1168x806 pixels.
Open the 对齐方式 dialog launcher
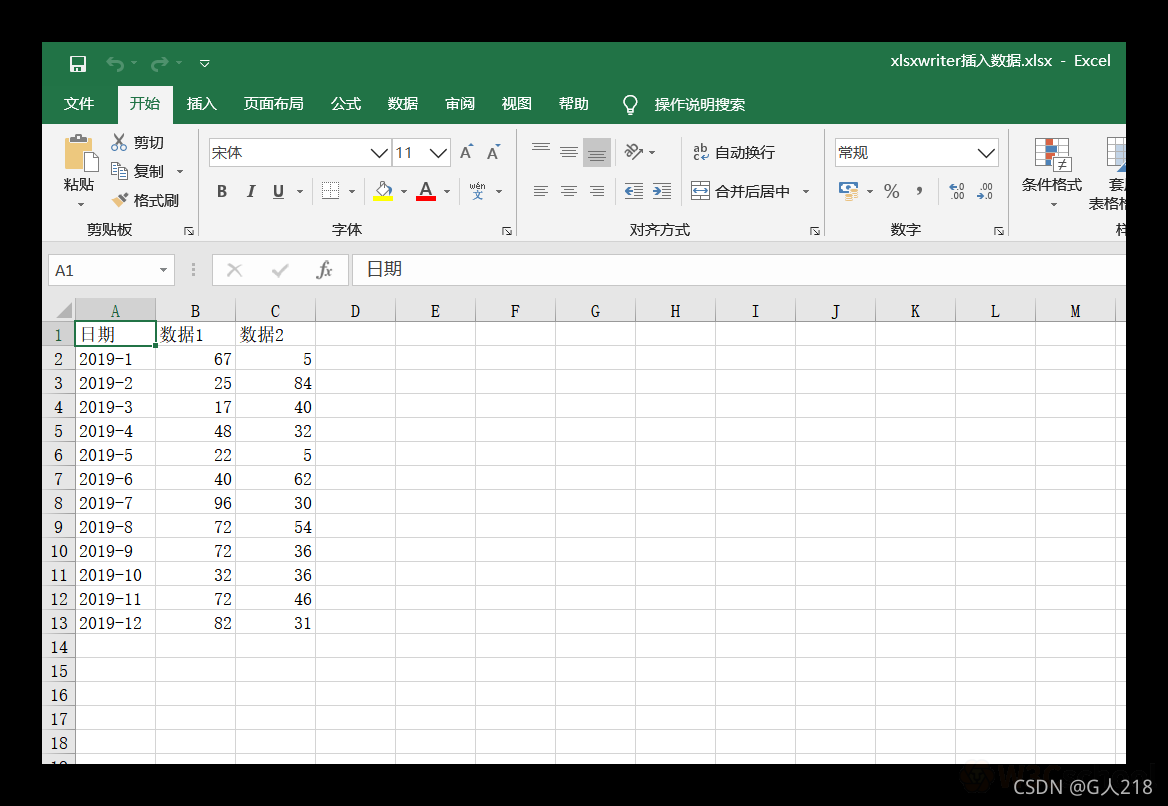[x=815, y=231]
